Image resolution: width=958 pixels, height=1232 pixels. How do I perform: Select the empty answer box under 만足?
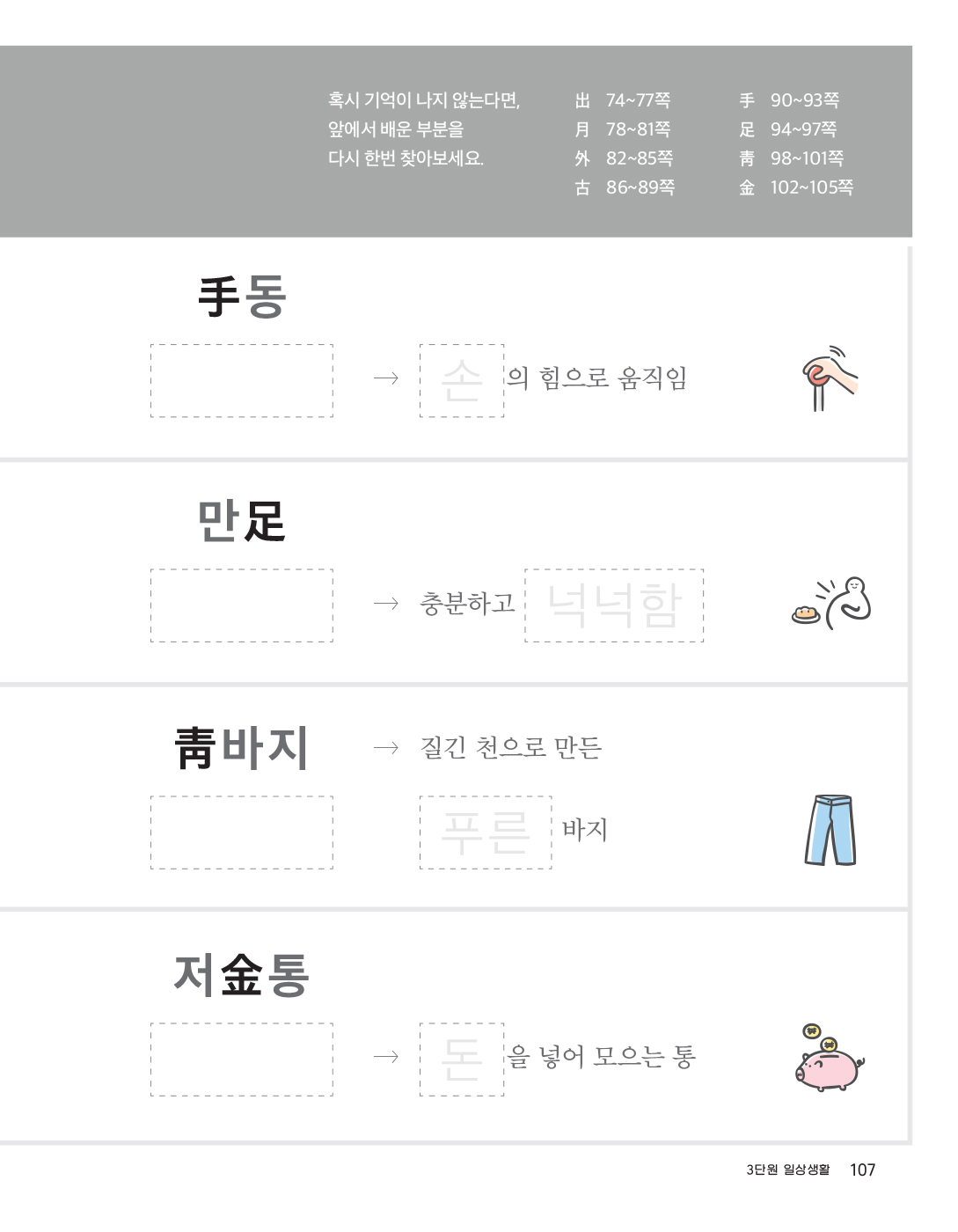[x=242, y=605]
